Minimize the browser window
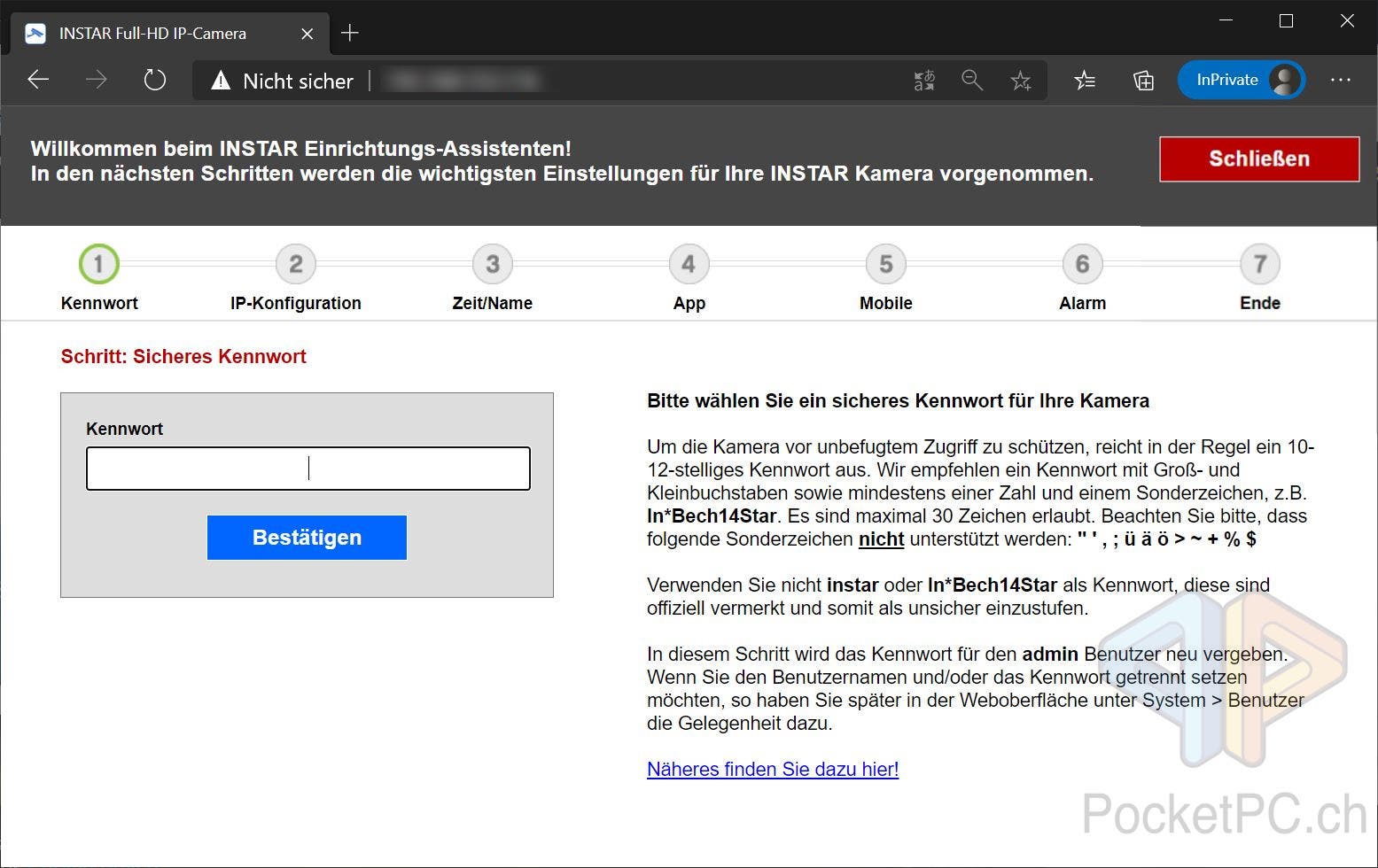The width and height of the screenshot is (1378, 868). (x=1226, y=20)
